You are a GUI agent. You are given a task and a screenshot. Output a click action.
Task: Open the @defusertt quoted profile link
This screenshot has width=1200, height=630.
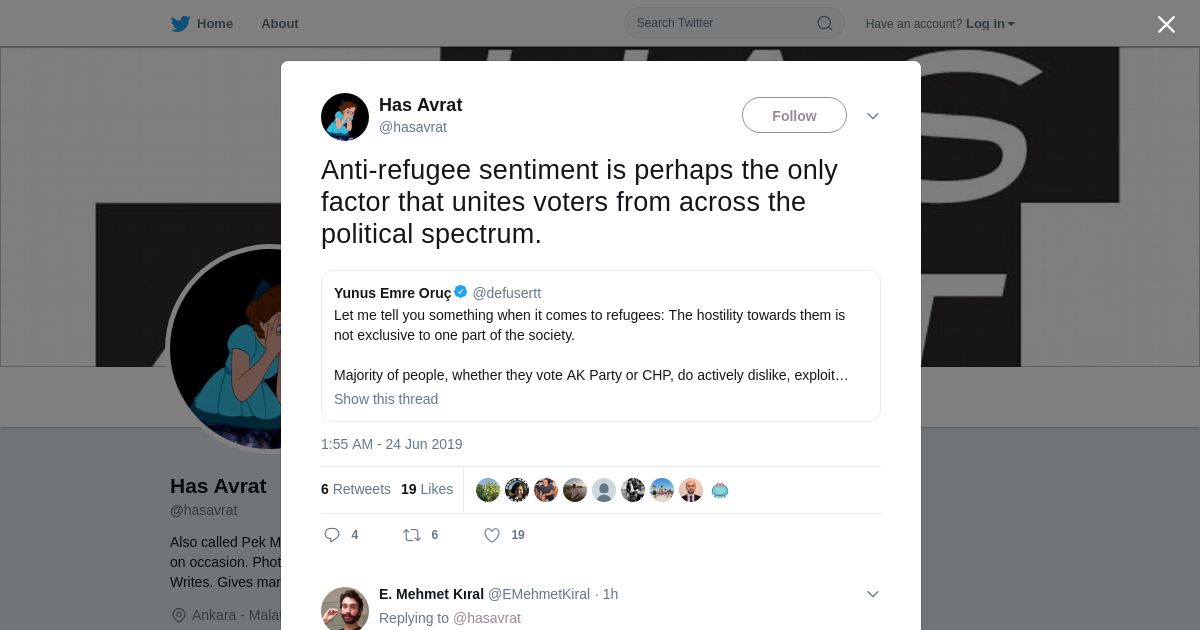point(507,293)
